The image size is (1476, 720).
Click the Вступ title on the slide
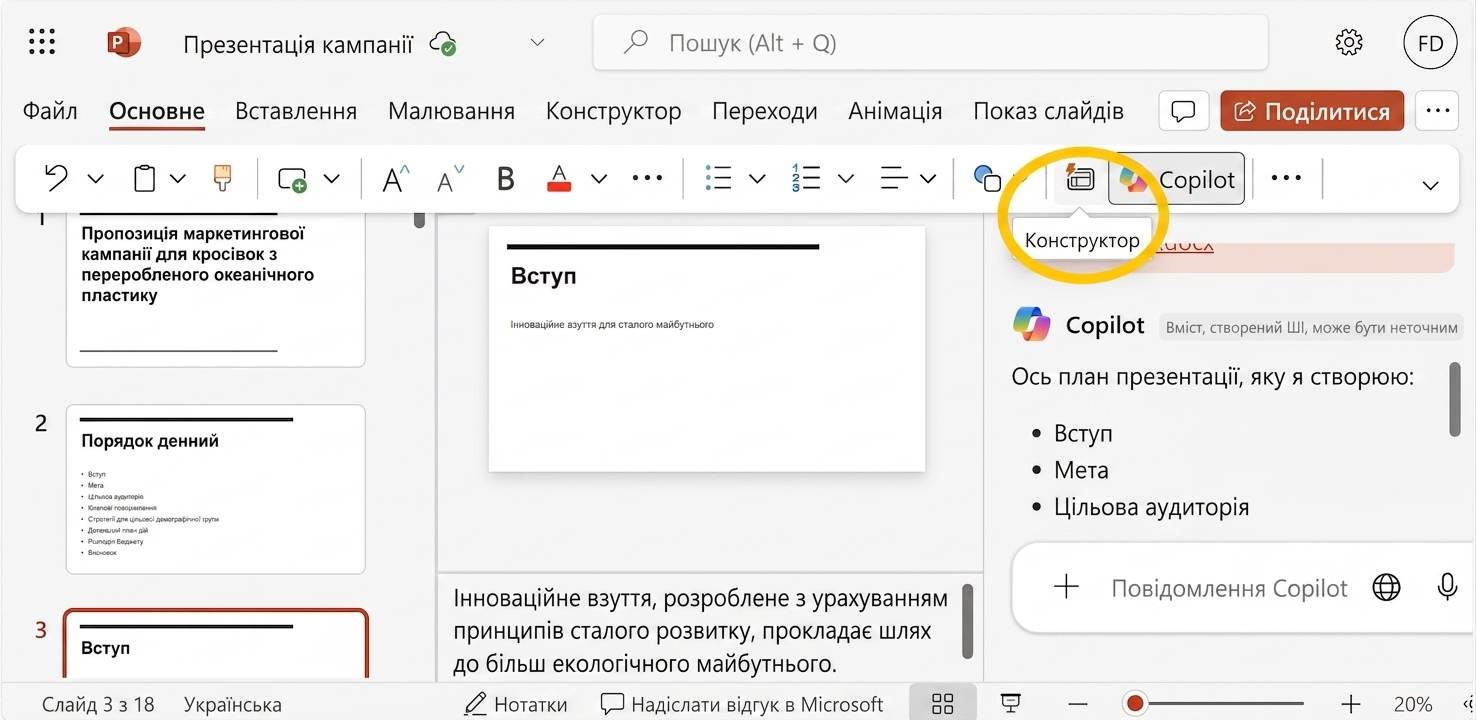click(543, 275)
